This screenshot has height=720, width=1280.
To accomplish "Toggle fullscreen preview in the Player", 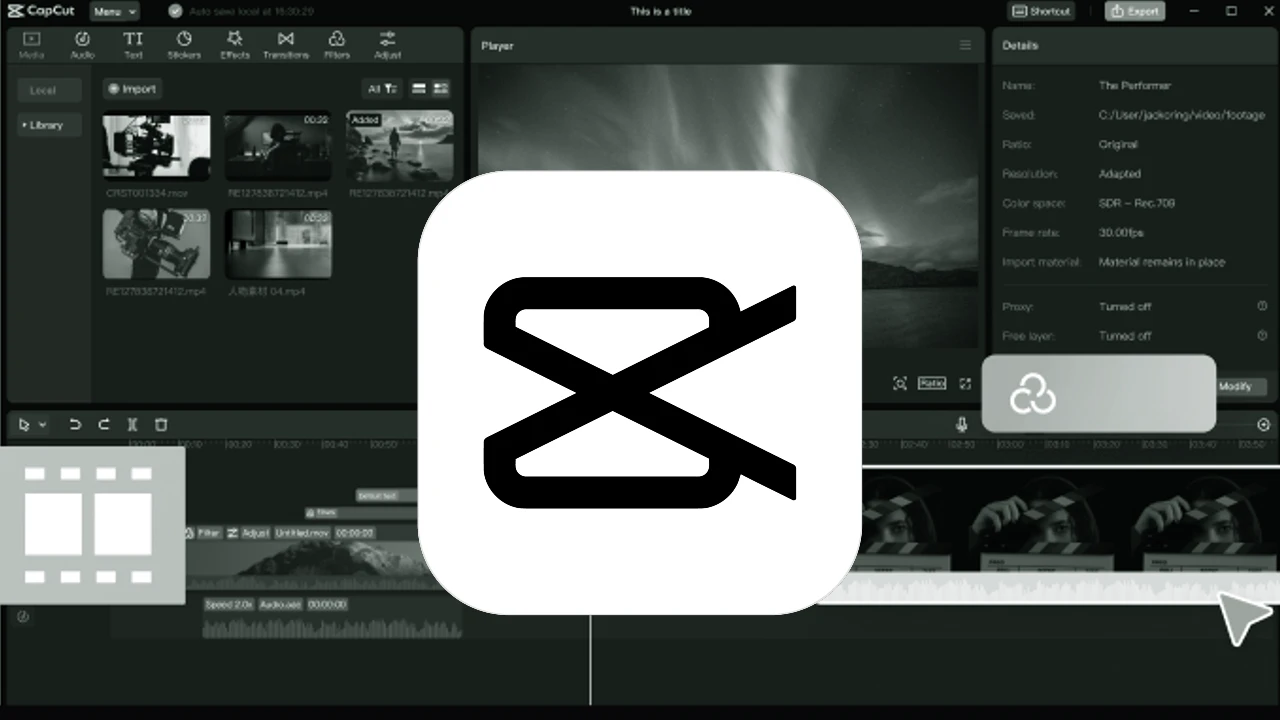I will click(965, 384).
